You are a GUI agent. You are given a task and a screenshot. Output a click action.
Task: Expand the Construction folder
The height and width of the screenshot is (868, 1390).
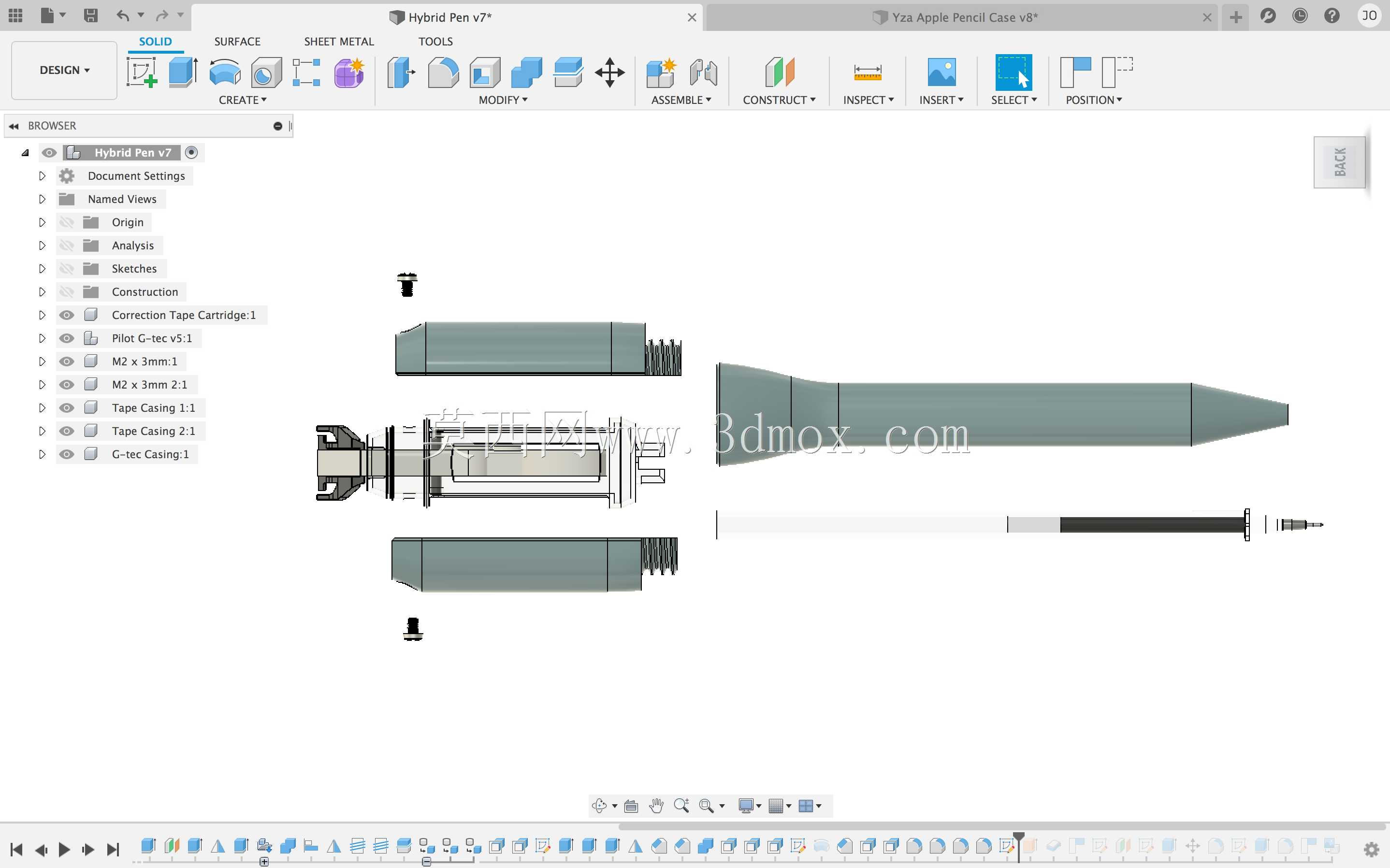(42, 291)
